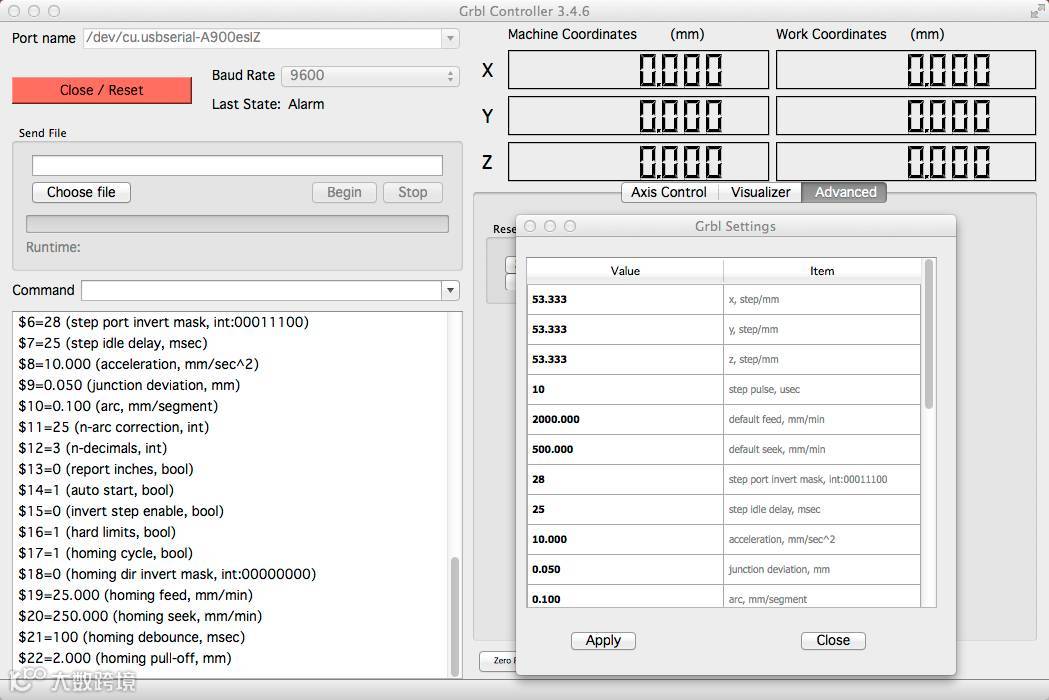The image size is (1049, 700).
Task: Click log line '$8=10.000 (acceleration, mm/sec^2)'
Action: 138,364
